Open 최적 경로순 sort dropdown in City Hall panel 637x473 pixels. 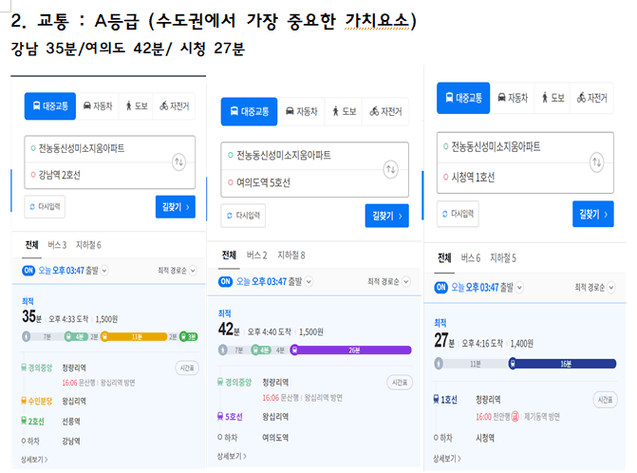pyautogui.click(x=595, y=288)
